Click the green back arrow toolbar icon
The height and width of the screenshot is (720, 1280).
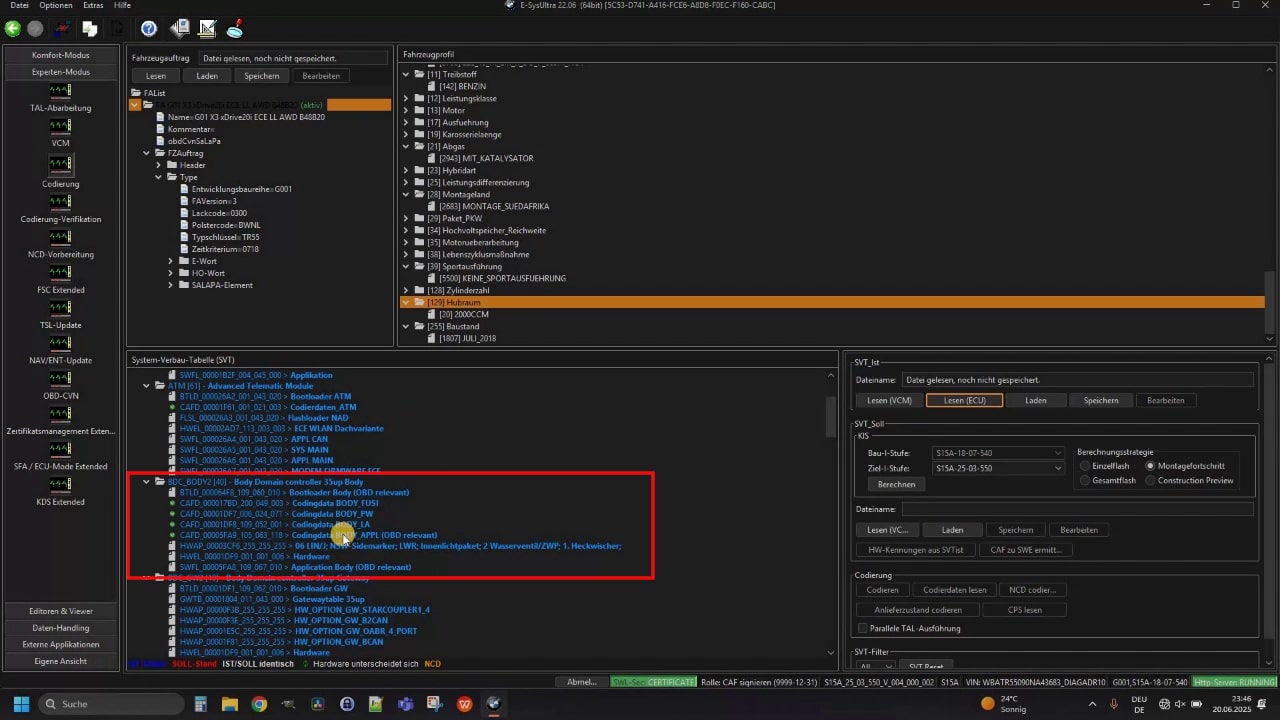coord(13,29)
